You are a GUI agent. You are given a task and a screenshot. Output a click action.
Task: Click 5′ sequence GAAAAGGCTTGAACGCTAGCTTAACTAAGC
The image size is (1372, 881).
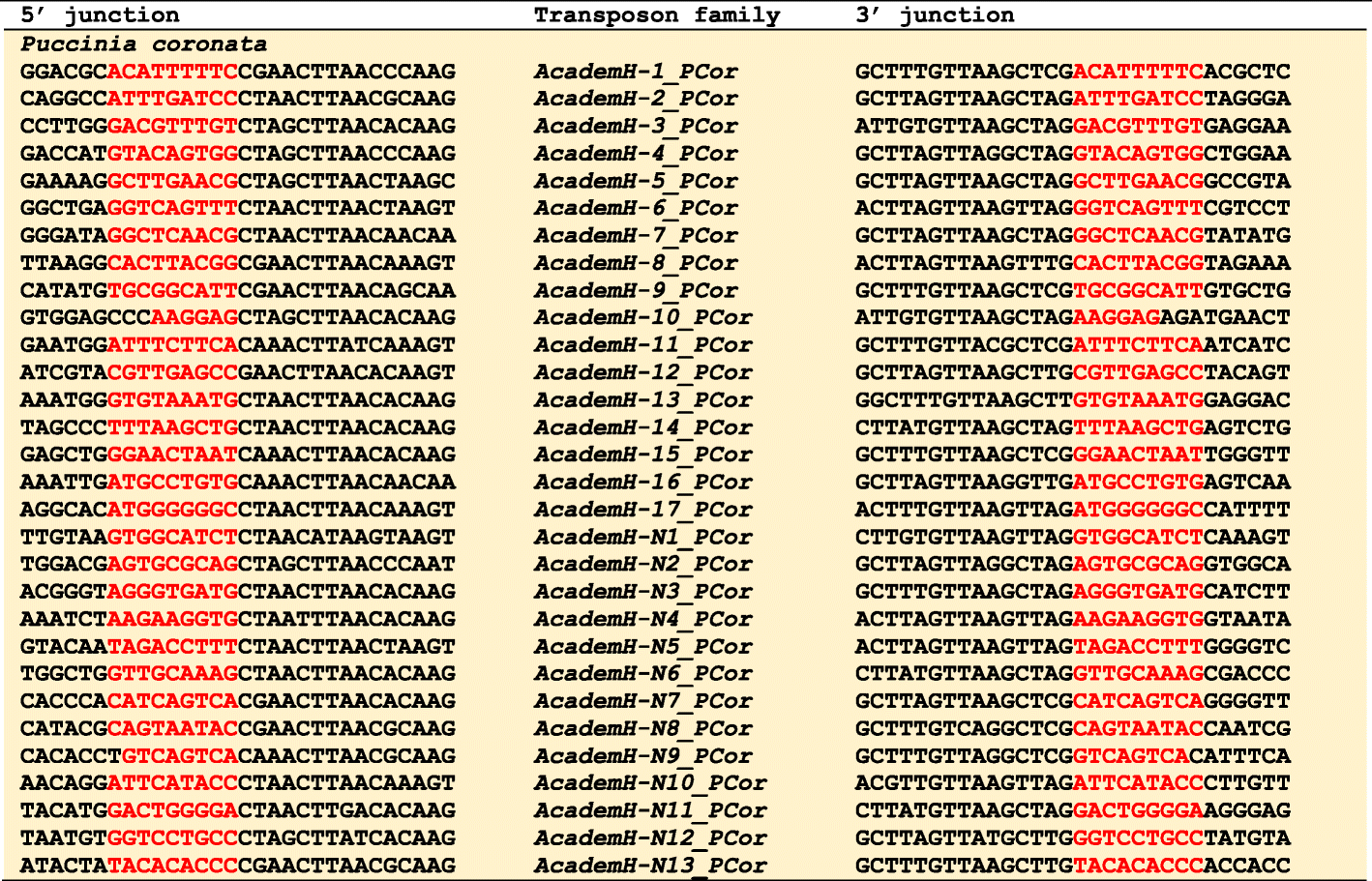[x=238, y=181]
